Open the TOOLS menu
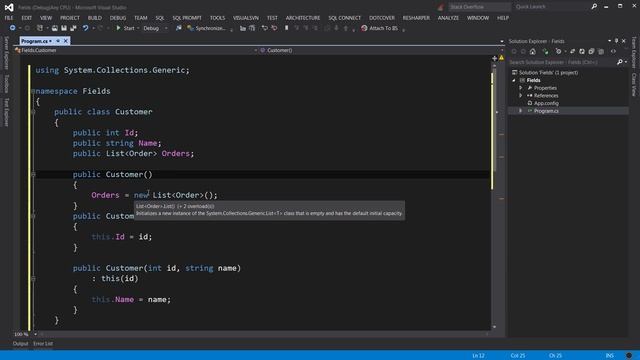The width and height of the screenshot is (640, 360). coord(217,18)
